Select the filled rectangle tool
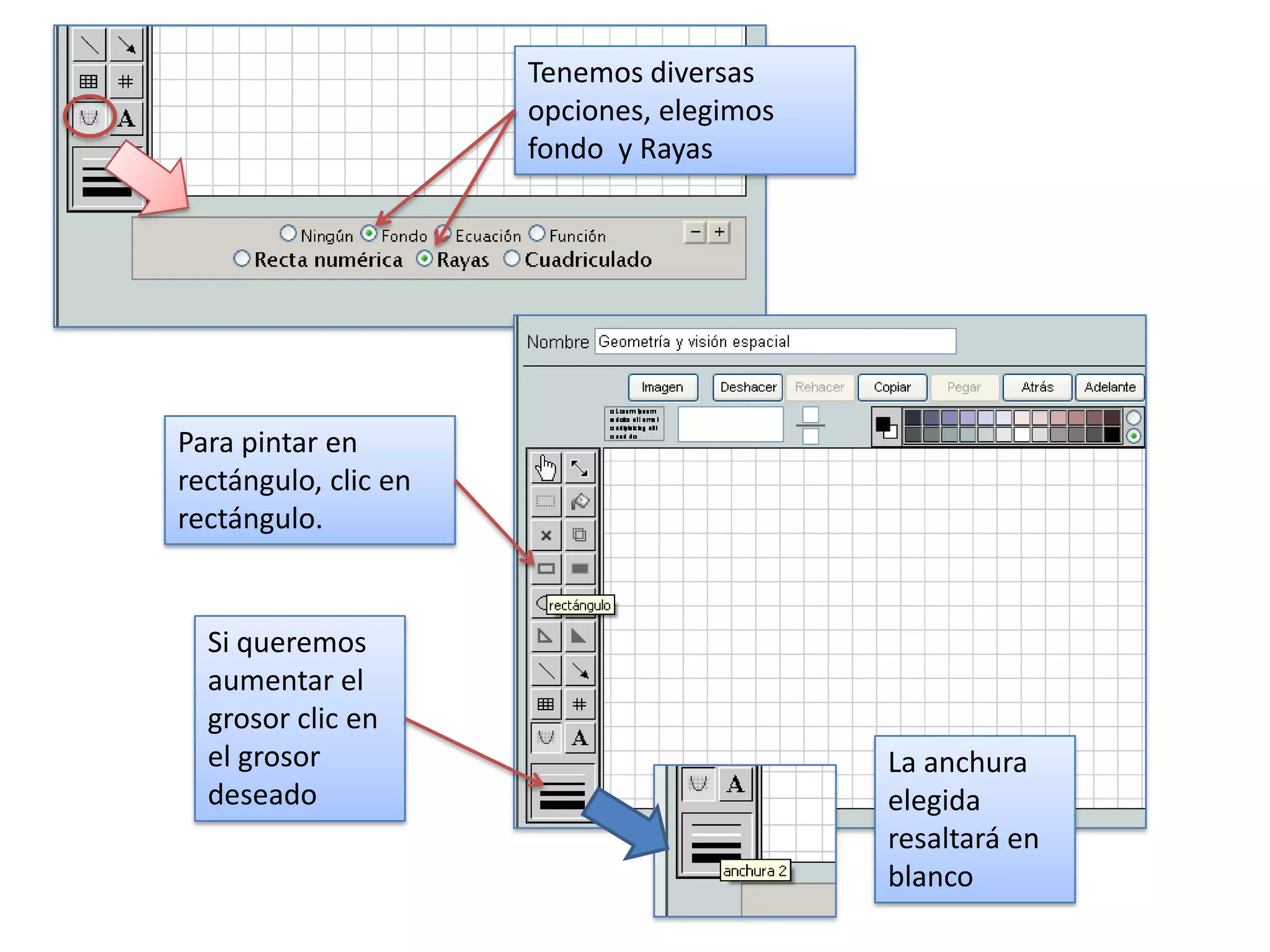Viewport: 1270px width, 952px height. point(579,568)
